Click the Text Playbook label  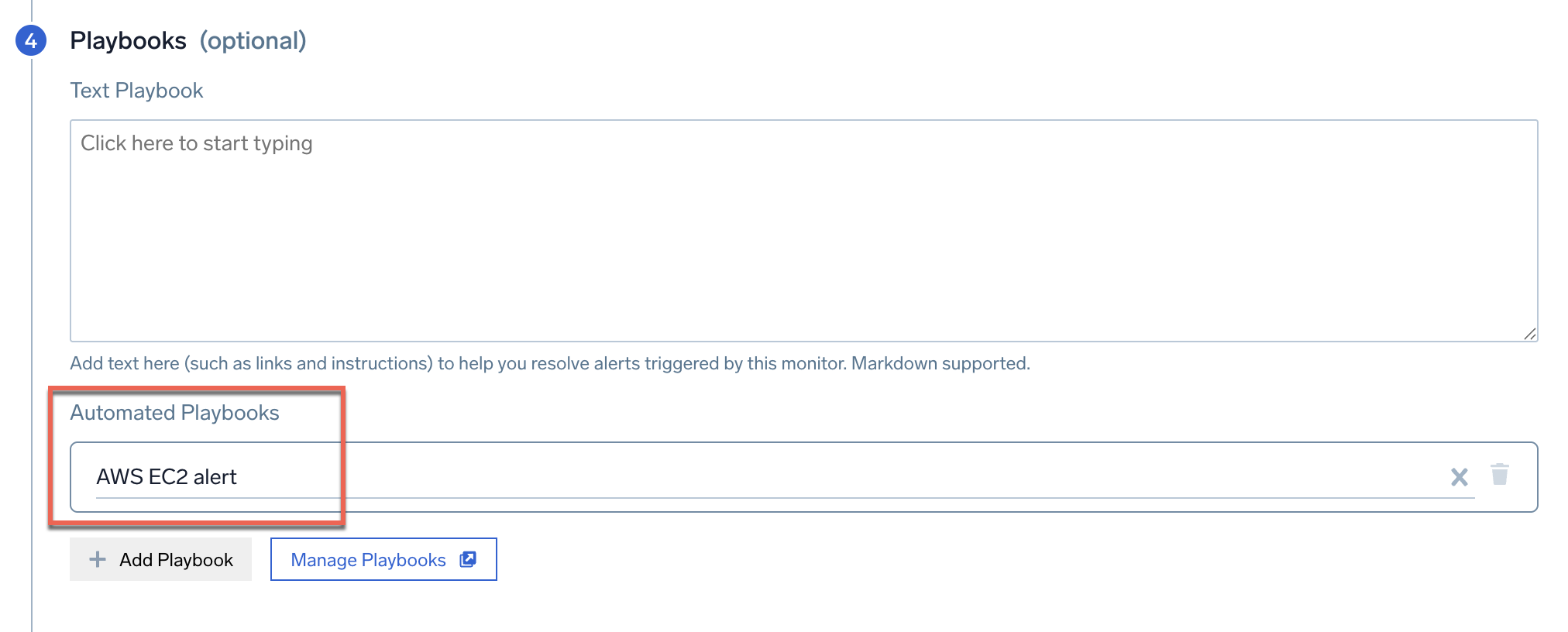point(137,91)
